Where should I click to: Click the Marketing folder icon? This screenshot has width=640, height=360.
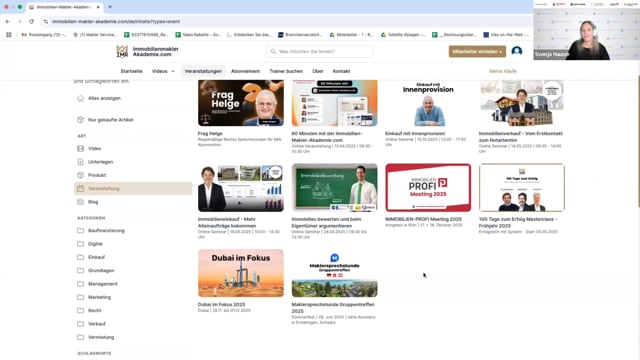click(80, 297)
